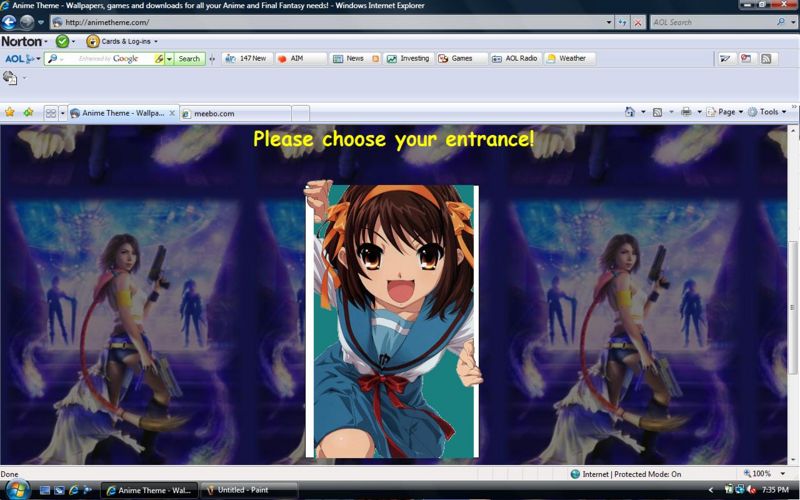Screen dimensions: 800x500
Task: Switch to the meebo.com tab
Action: pyautogui.click(x=234, y=113)
